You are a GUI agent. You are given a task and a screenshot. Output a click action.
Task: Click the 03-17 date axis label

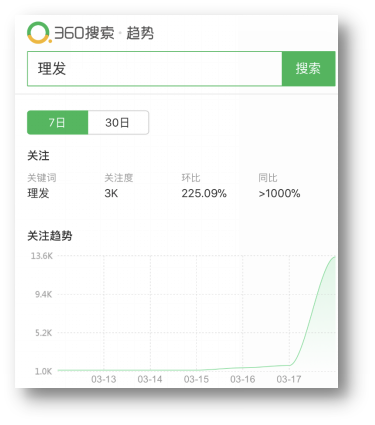[x=289, y=379]
